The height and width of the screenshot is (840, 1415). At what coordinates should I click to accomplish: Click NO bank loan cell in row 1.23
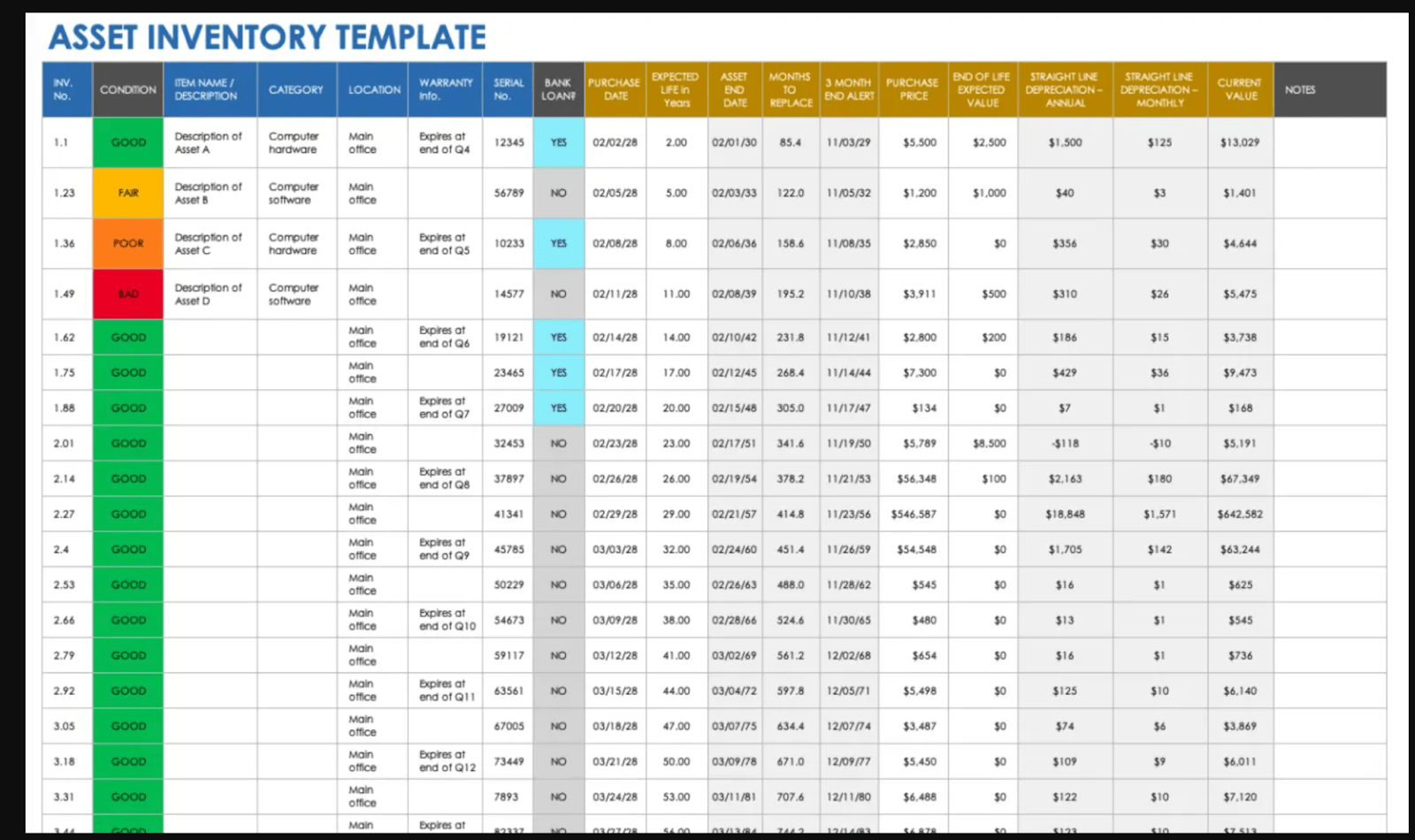pyautogui.click(x=559, y=193)
